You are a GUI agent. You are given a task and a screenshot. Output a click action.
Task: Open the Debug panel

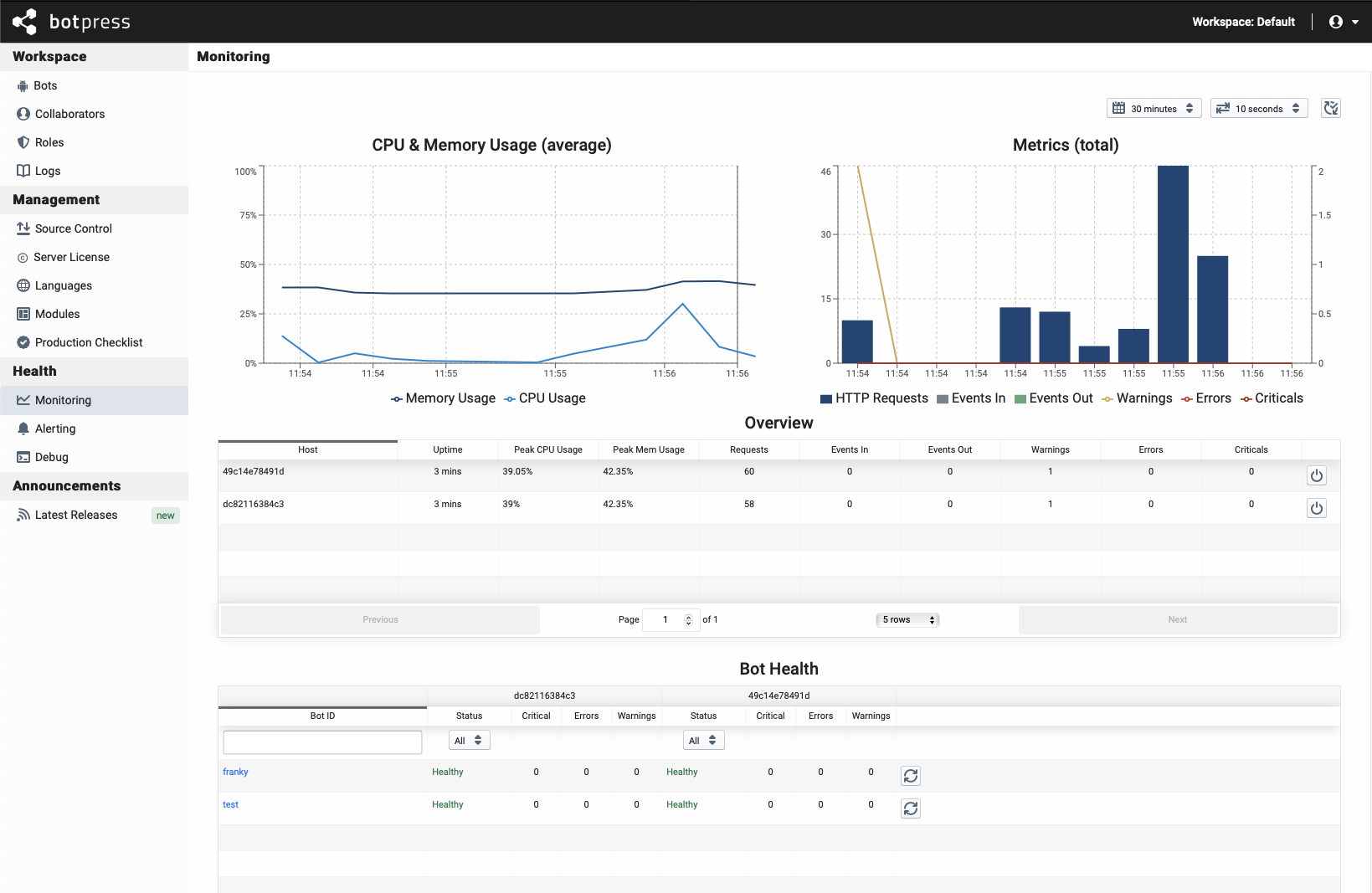[53, 457]
